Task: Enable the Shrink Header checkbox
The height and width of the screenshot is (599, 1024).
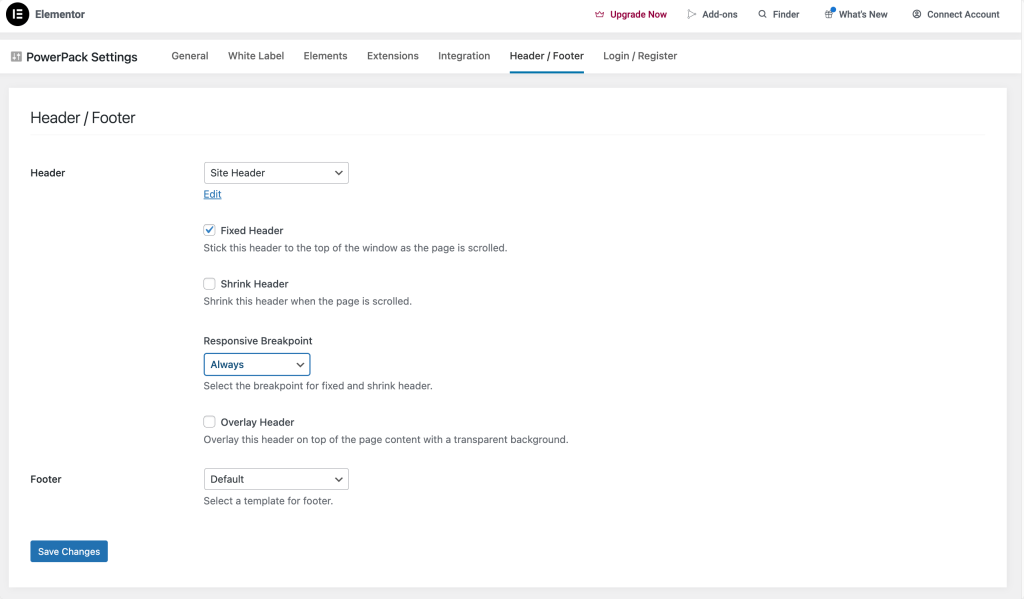Action: click(209, 283)
